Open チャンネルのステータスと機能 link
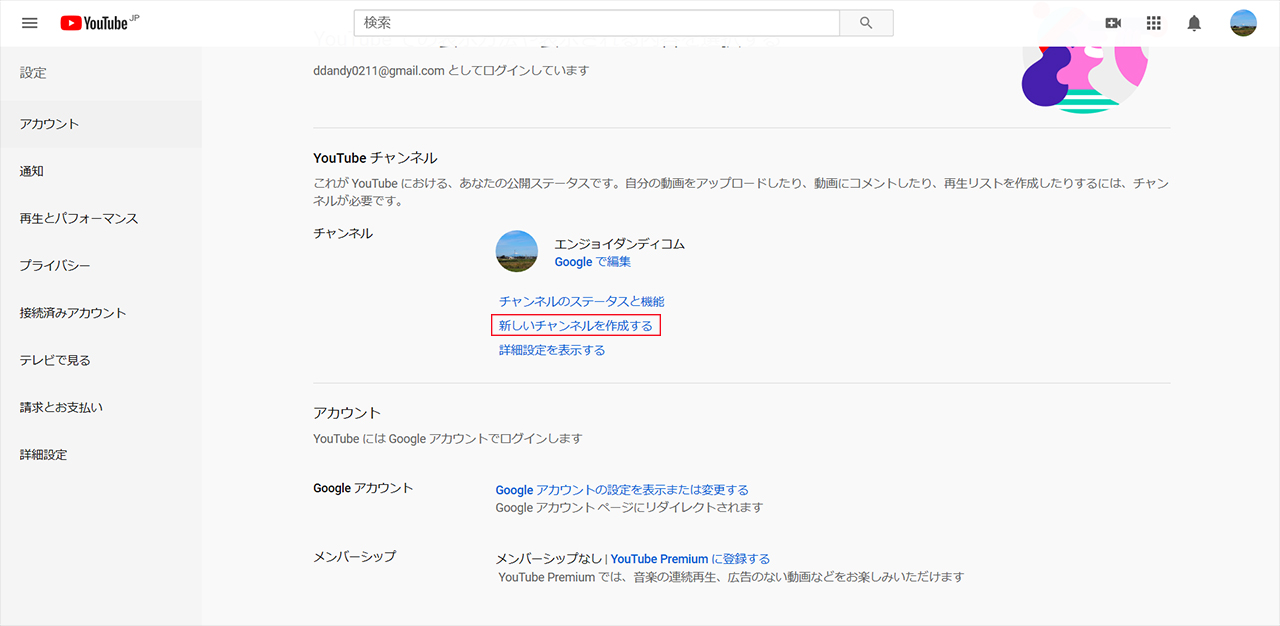The image size is (1280, 626). pyautogui.click(x=582, y=301)
